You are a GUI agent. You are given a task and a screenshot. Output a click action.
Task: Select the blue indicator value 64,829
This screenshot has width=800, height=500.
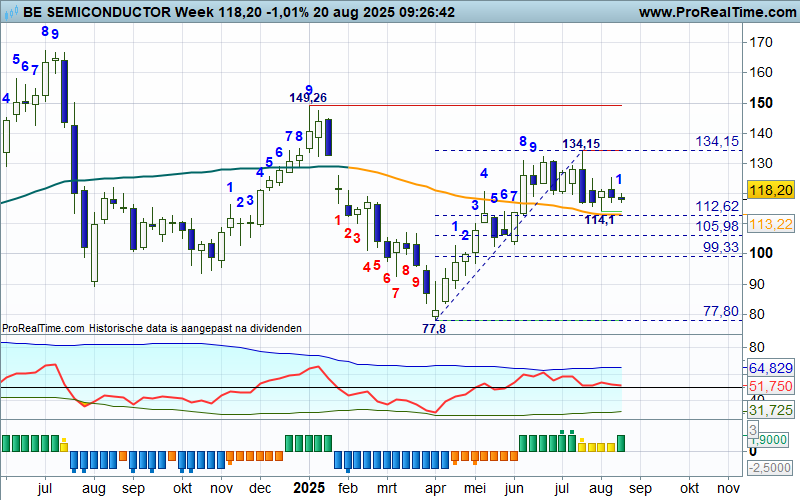pyautogui.click(x=770, y=369)
